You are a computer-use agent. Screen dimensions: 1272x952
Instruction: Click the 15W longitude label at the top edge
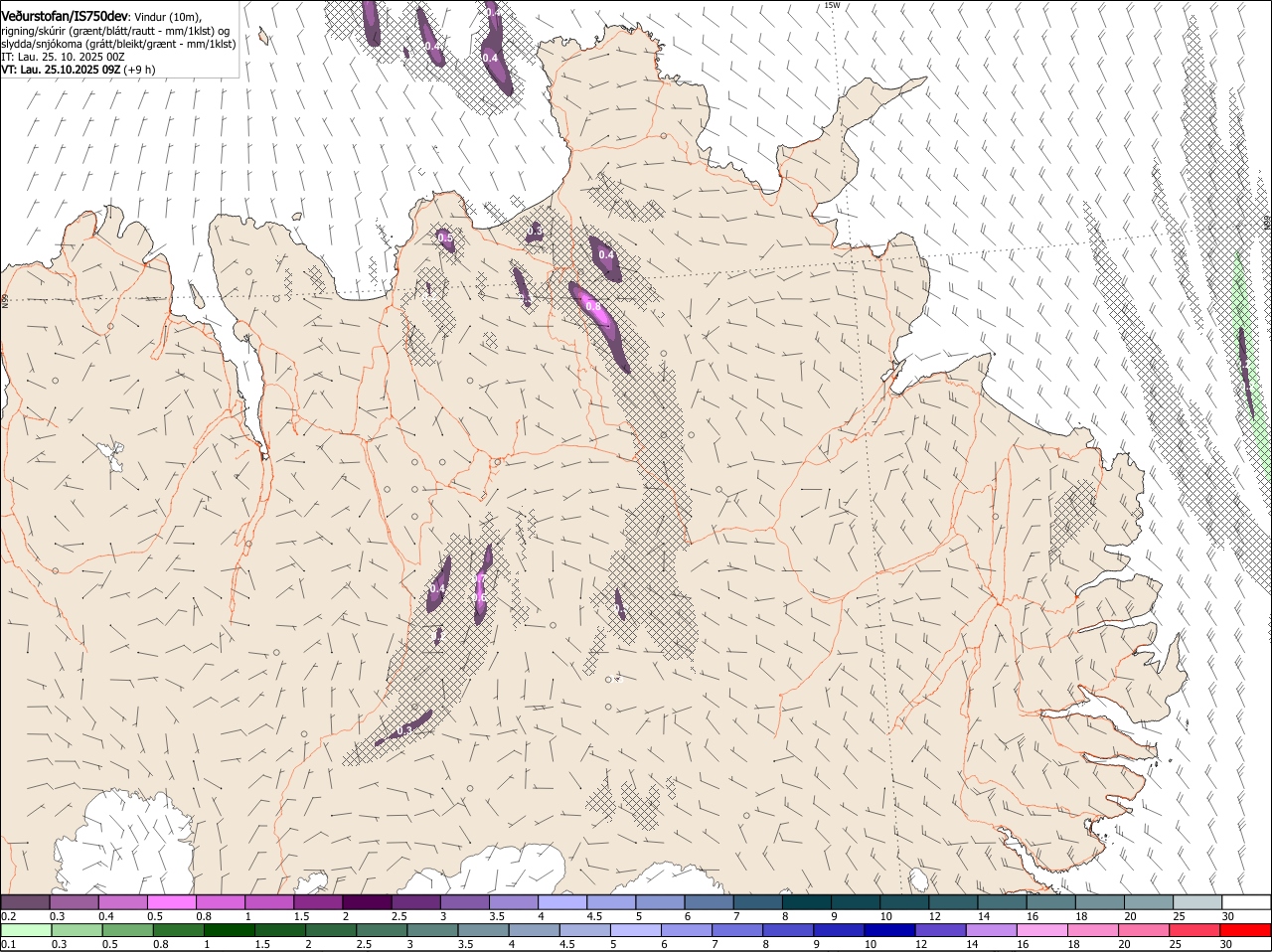coord(832,5)
